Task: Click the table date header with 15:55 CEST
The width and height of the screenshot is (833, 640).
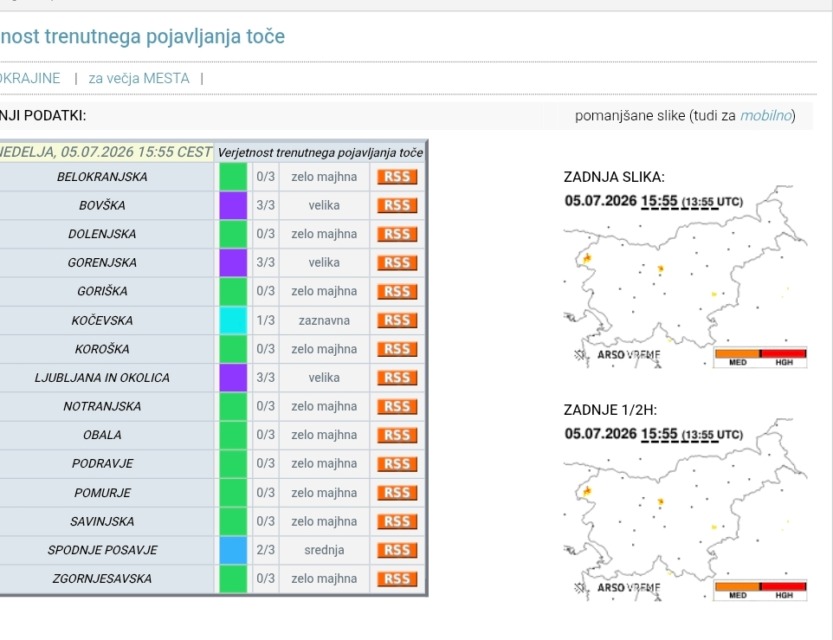Action: tap(106, 152)
